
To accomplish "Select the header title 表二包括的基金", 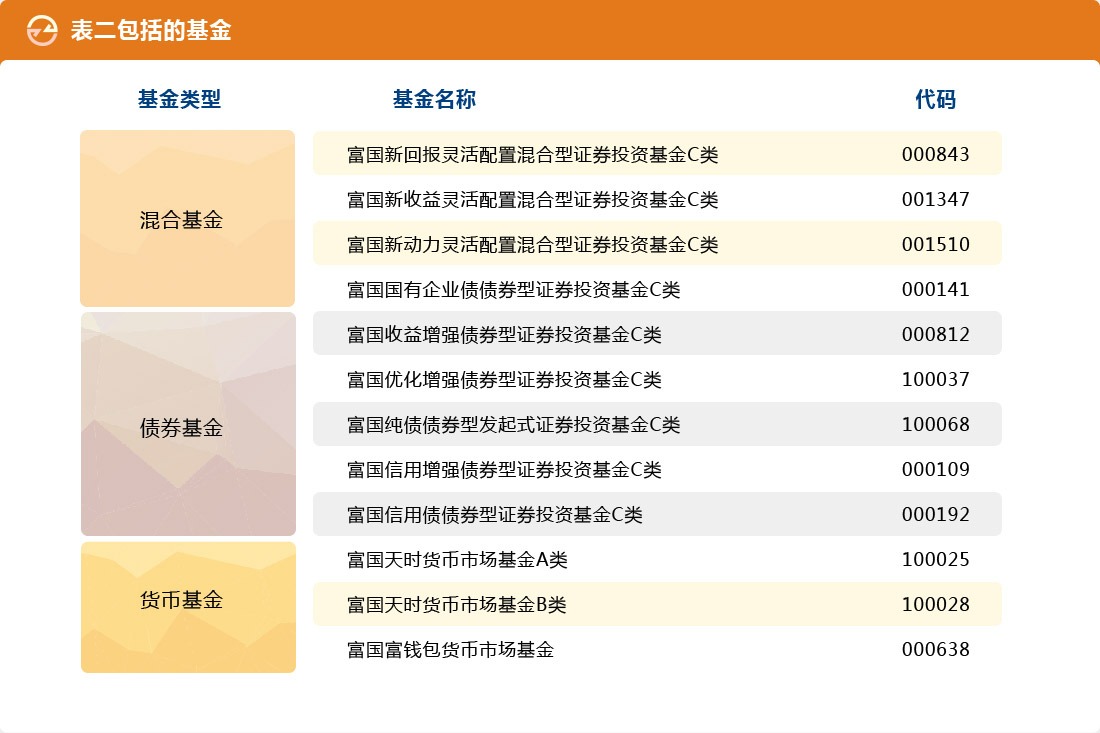I will pos(151,30).
